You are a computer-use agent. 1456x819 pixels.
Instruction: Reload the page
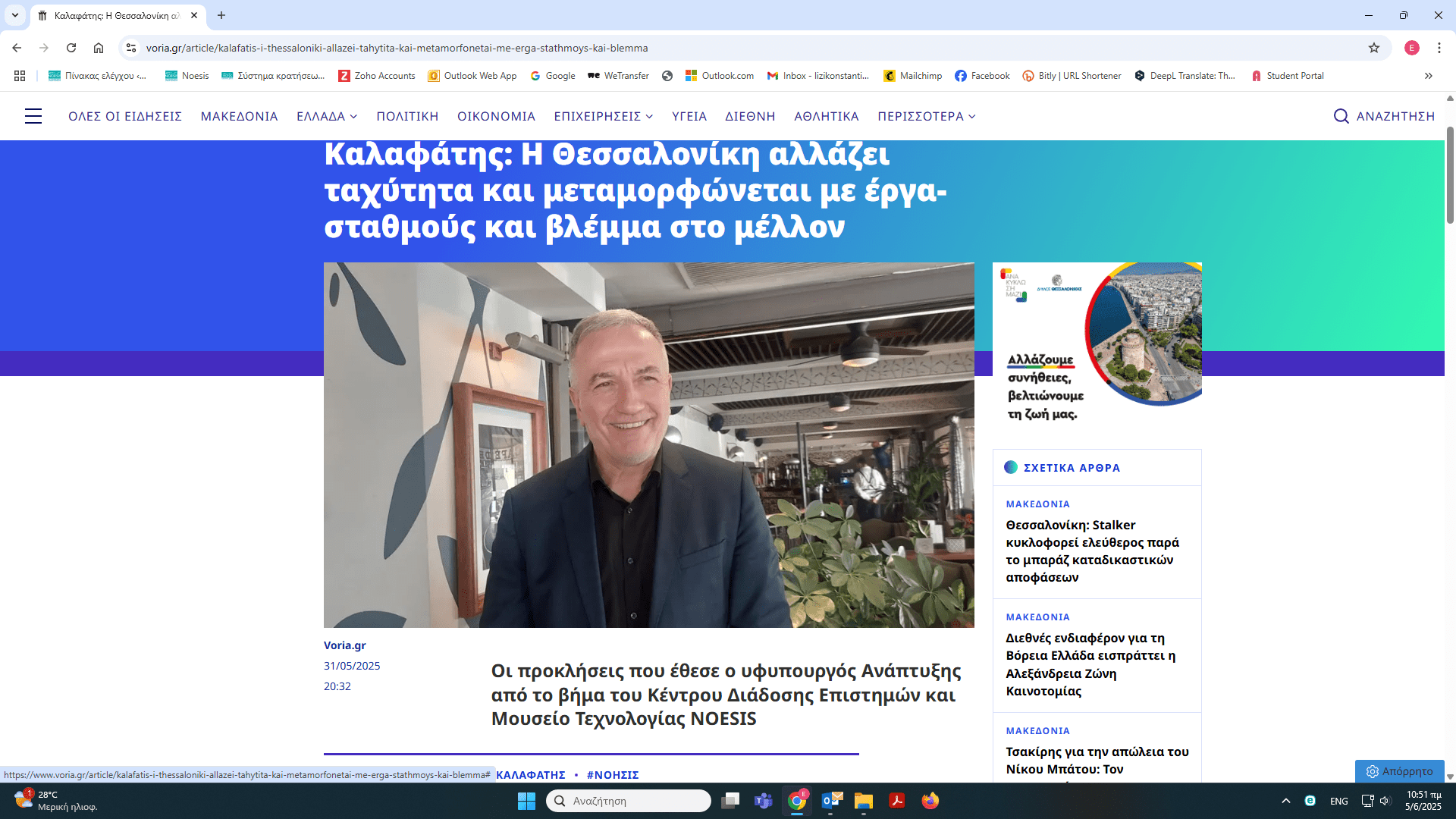[x=71, y=48]
